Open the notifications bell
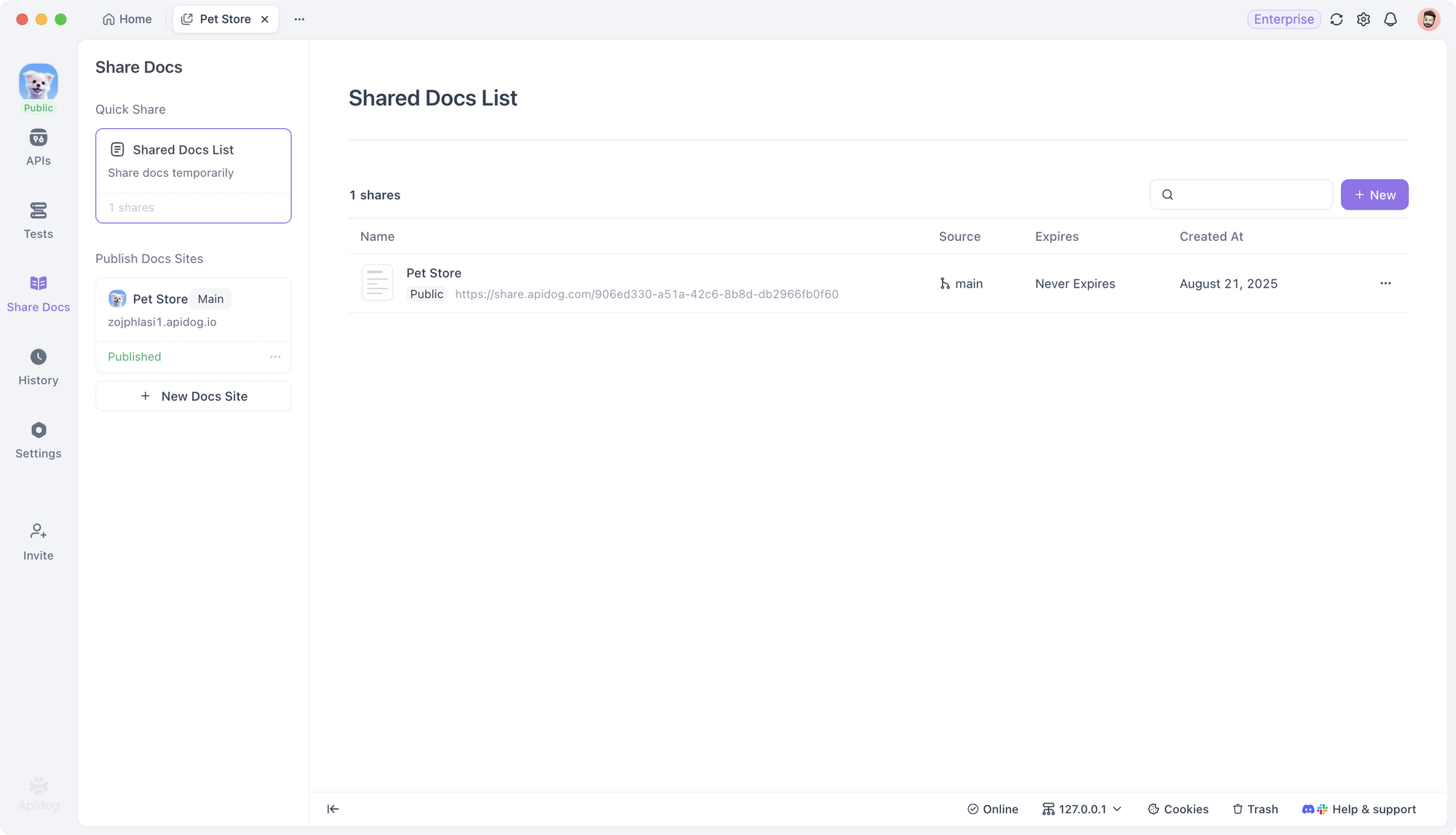 click(1390, 20)
